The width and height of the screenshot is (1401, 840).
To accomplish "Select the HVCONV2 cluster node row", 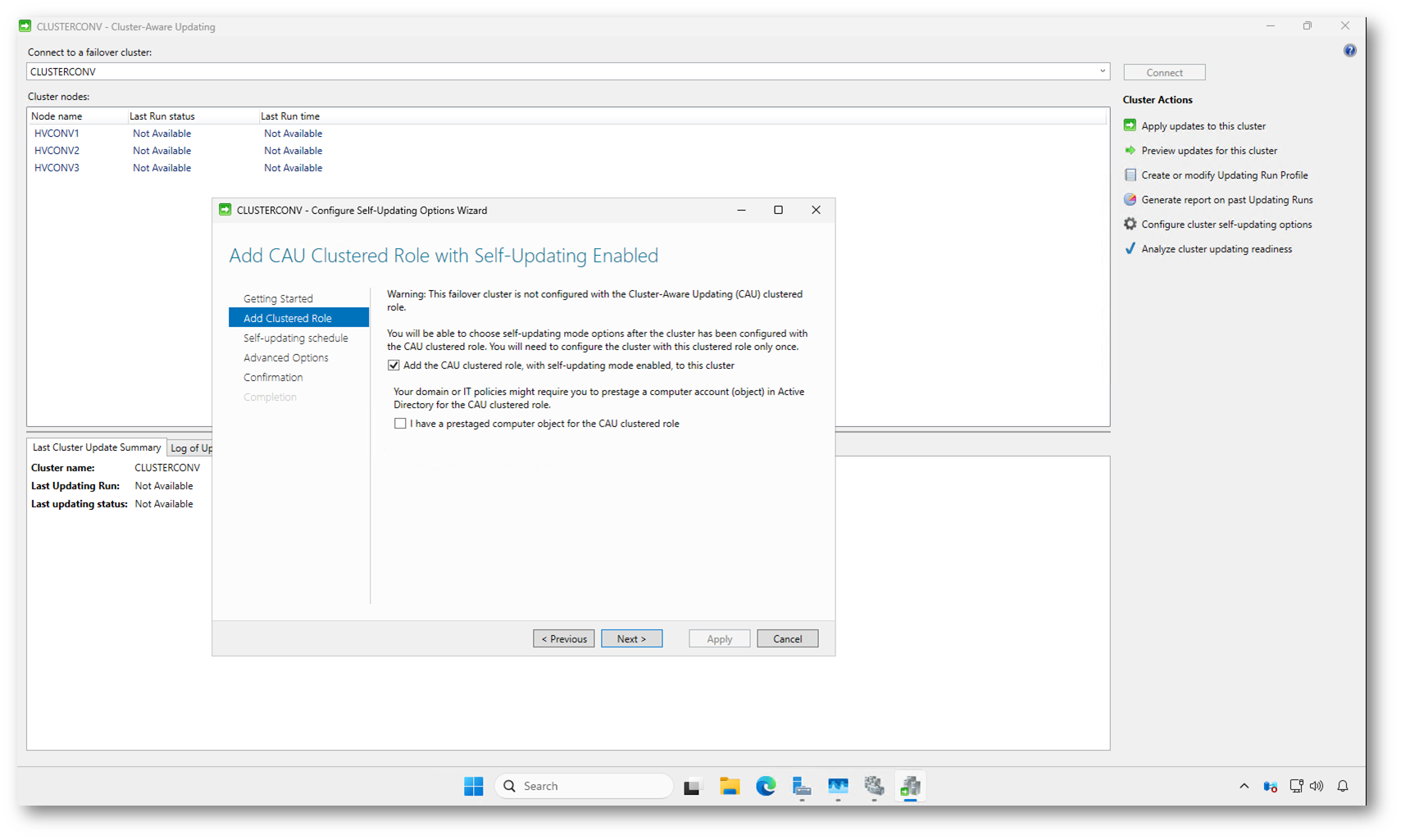I will pos(57,151).
